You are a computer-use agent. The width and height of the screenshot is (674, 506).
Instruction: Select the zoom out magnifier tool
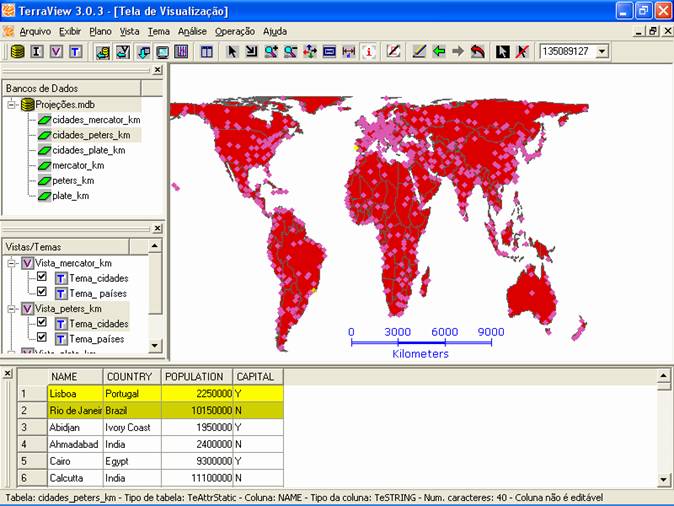tap(290, 52)
